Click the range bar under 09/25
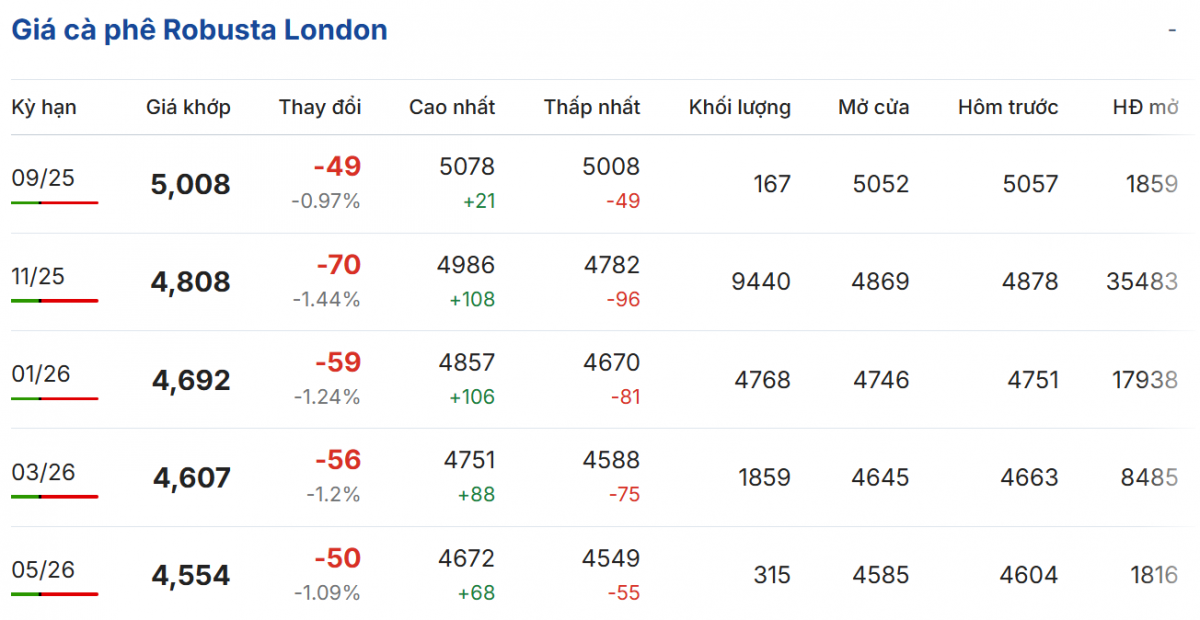Image resolution: width=1200 pixels, height=620 pixels. pos(55,202)
